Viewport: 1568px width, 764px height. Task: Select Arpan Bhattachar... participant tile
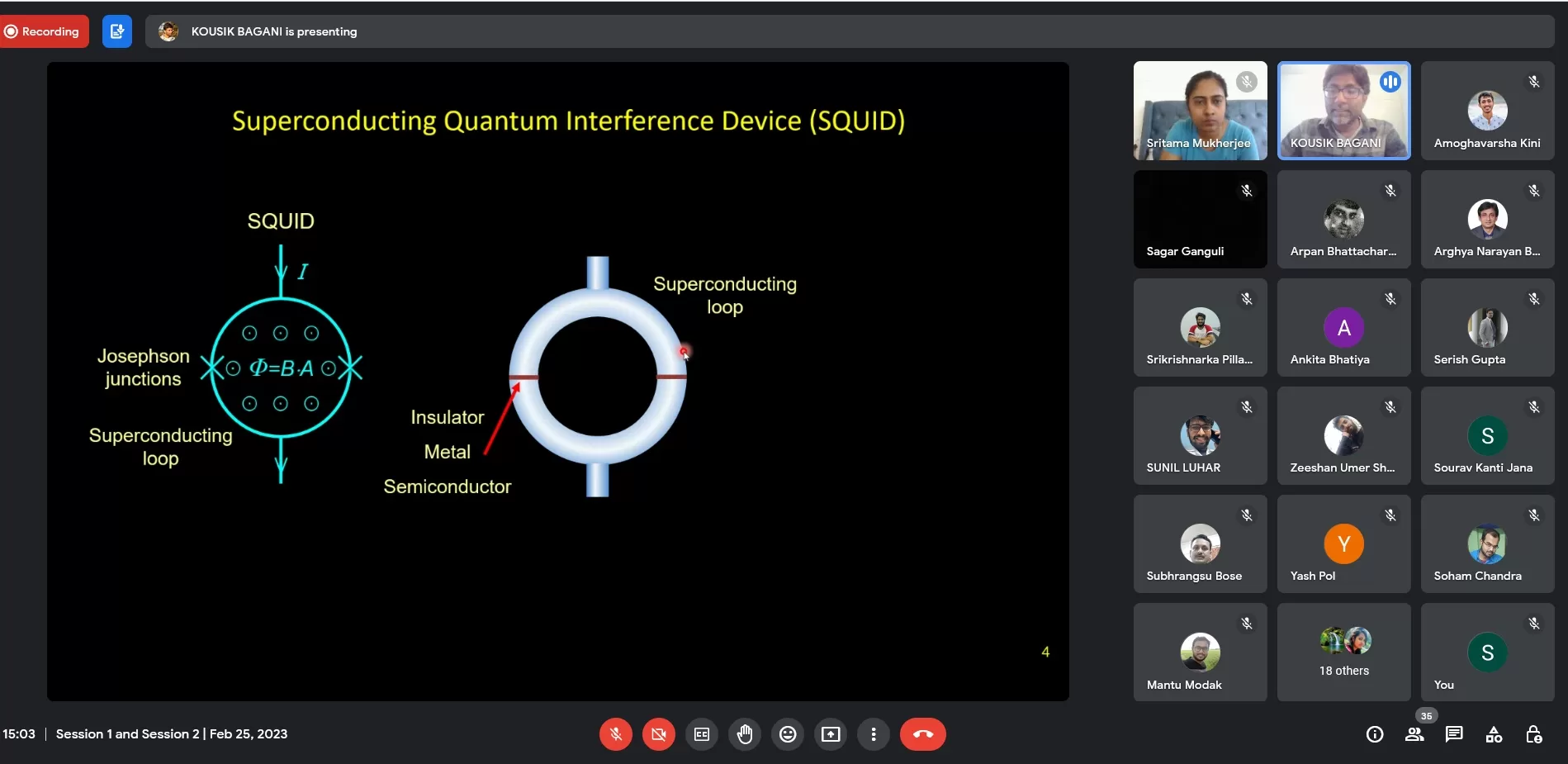coord(1344,219)
